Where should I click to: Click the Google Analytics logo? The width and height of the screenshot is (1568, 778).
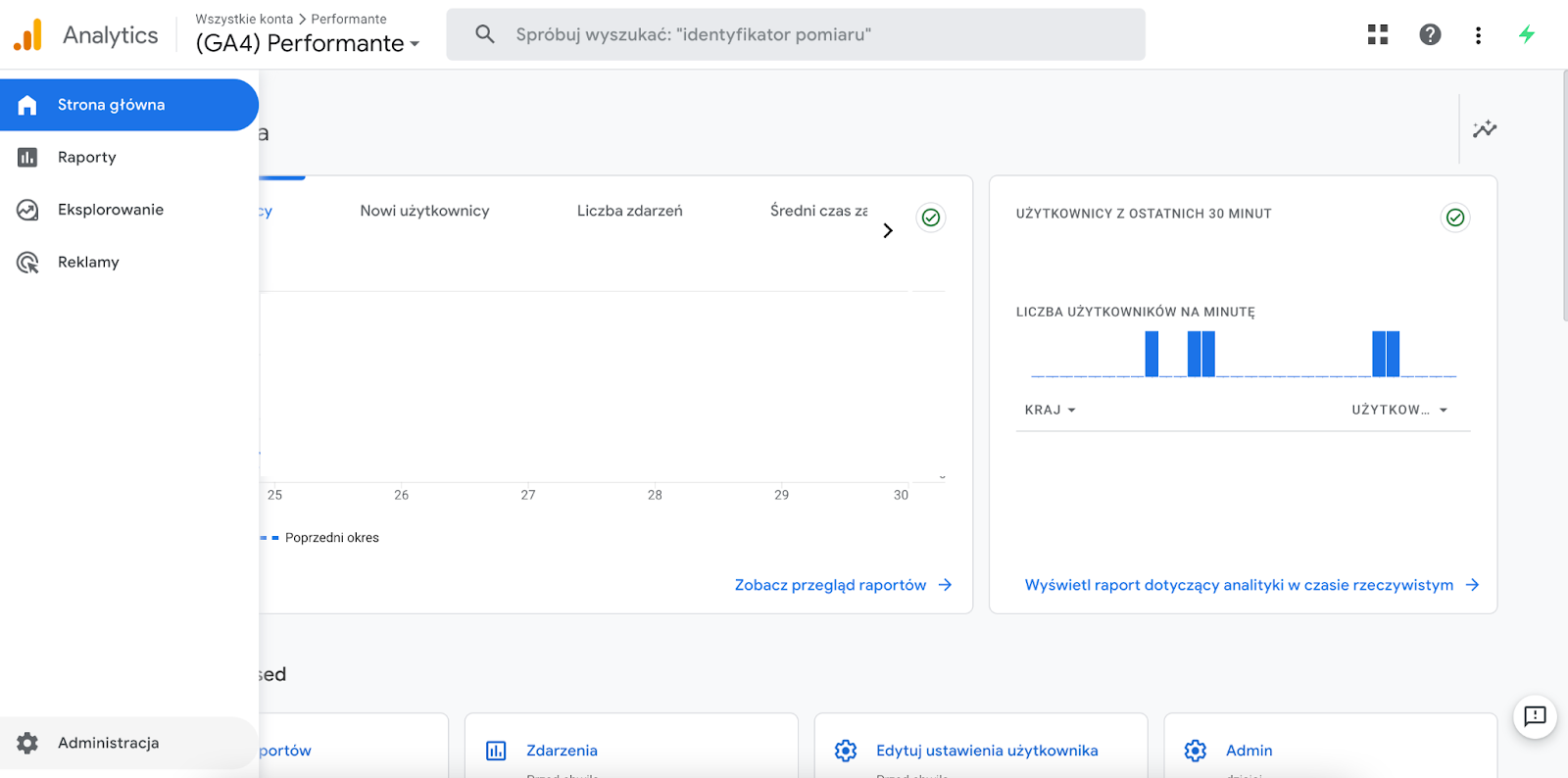pyautogui.click(x=28, y=35)
